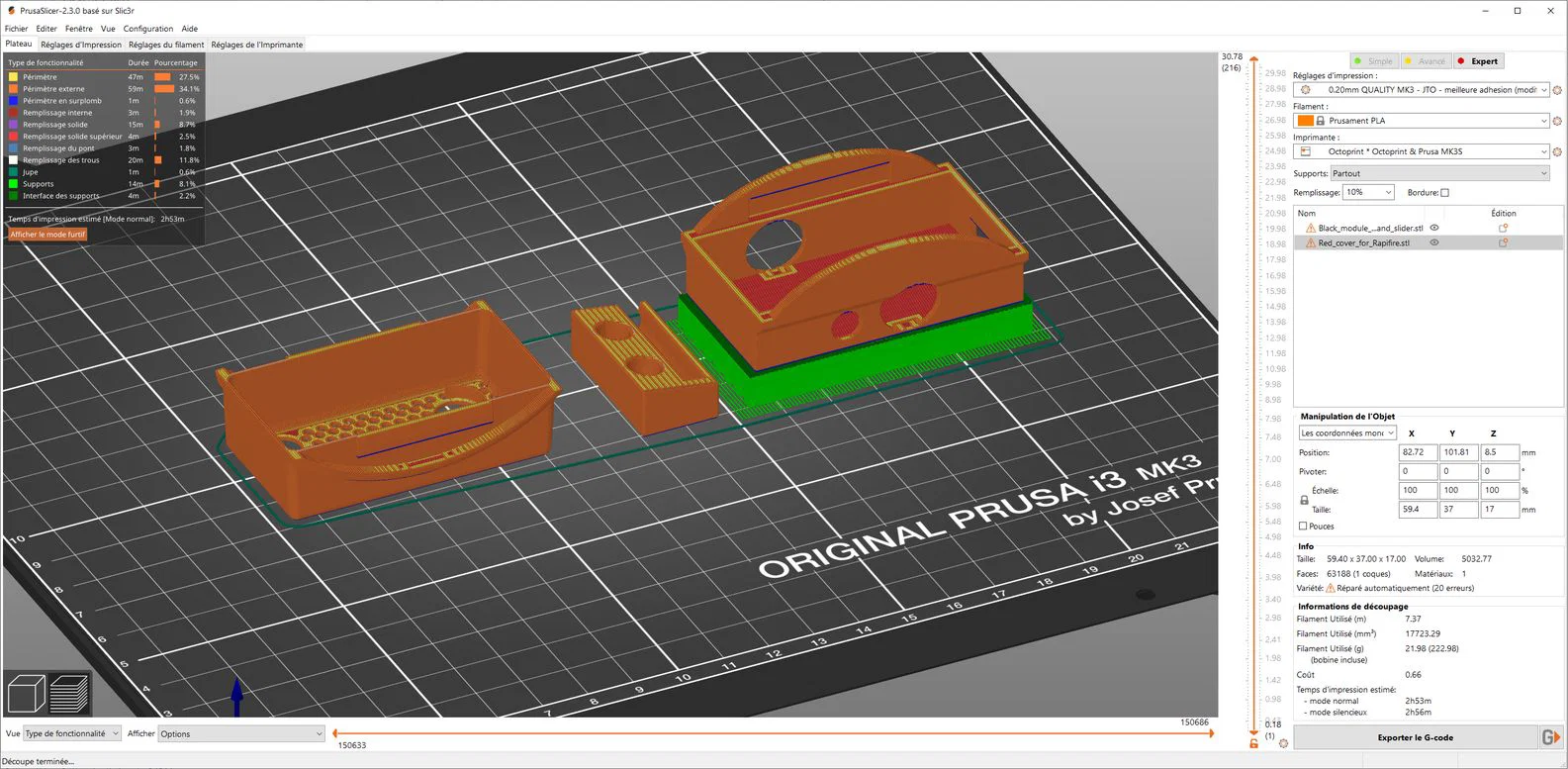Image resolution: width=1568 pixels, height=769 pixels.
Task: Click the send G-code icon beside Exporter le G-code
Action: point(1551,737)
